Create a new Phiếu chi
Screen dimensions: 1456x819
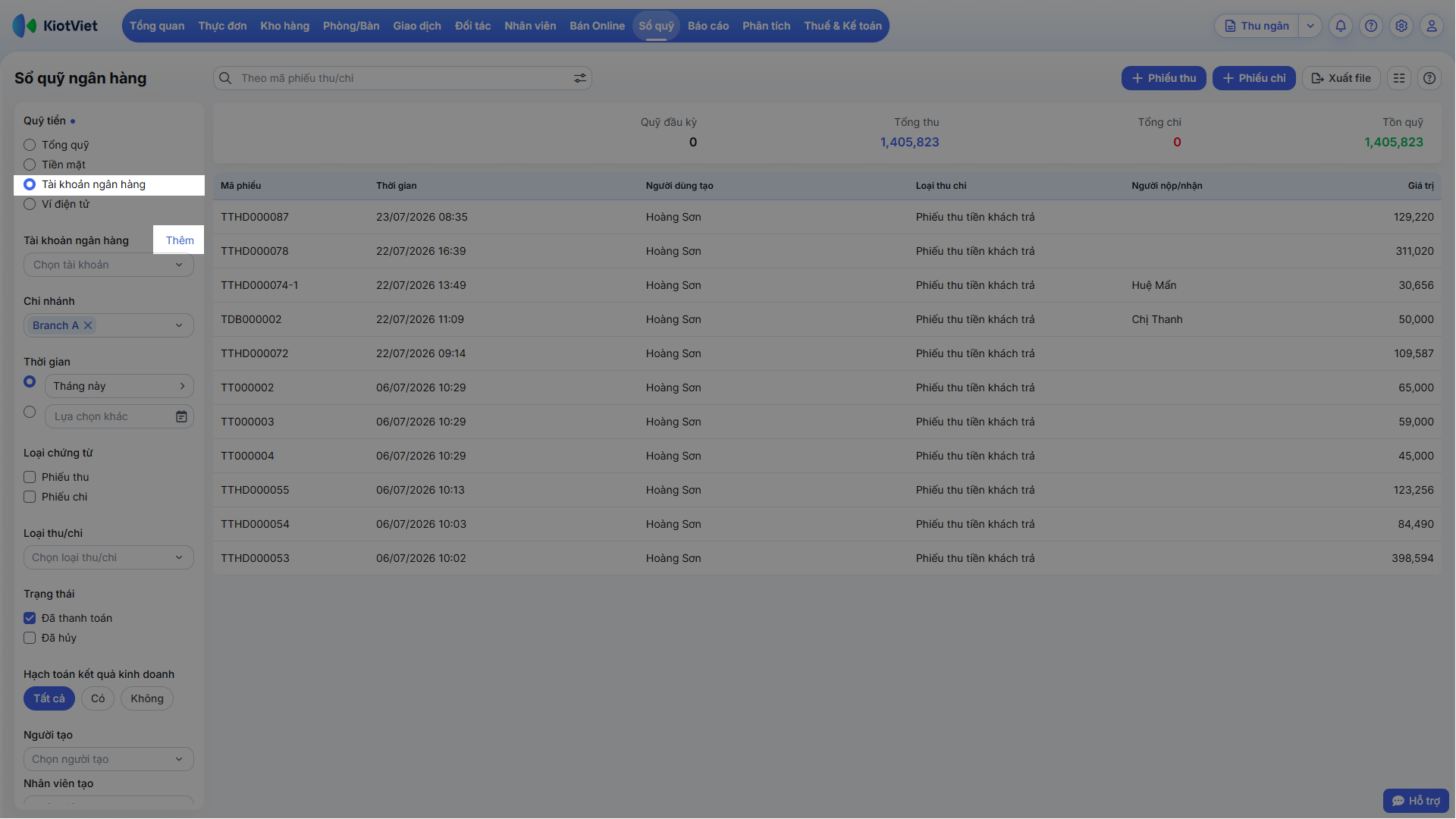1254,78
